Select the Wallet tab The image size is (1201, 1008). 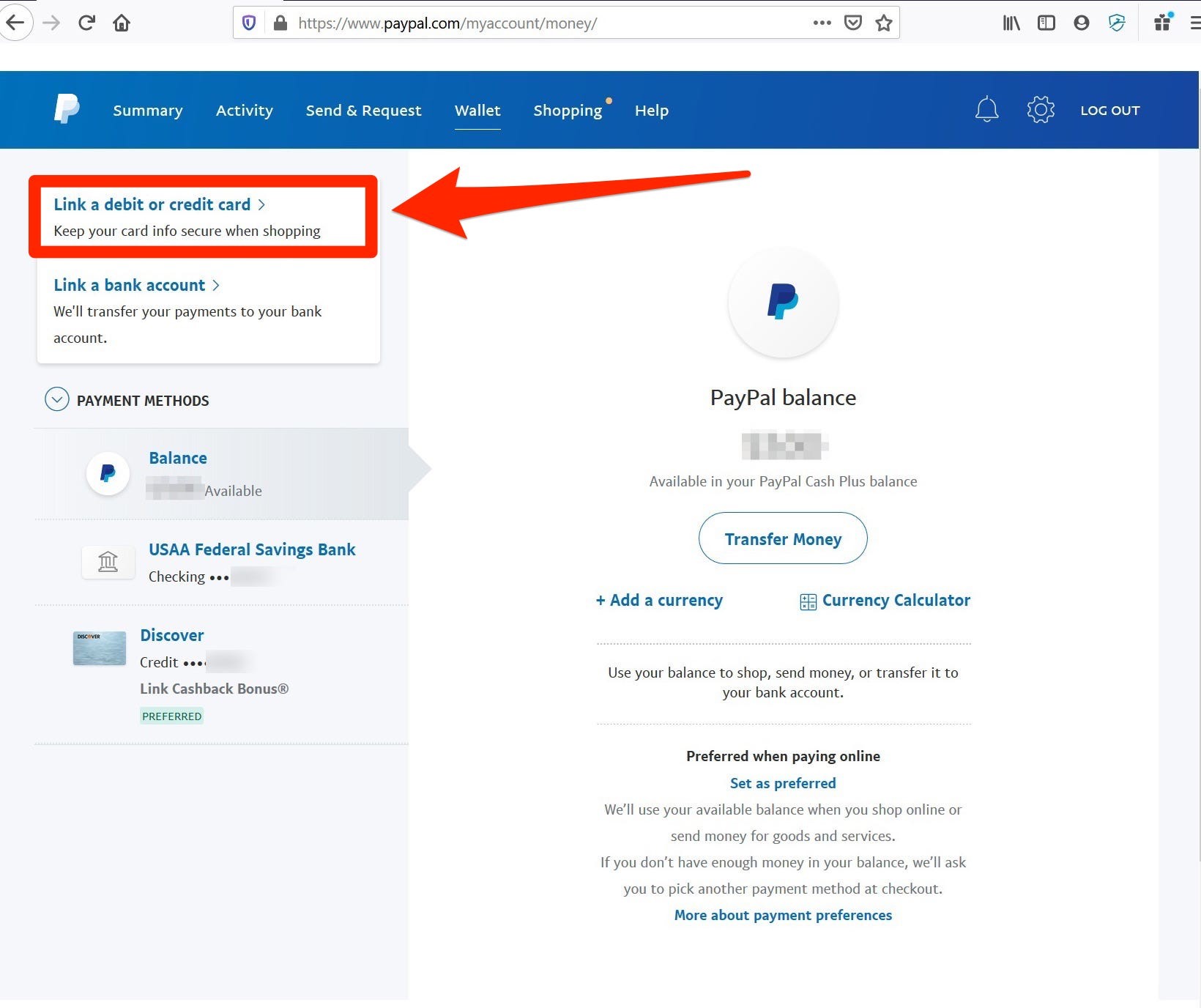click(477, 111)
